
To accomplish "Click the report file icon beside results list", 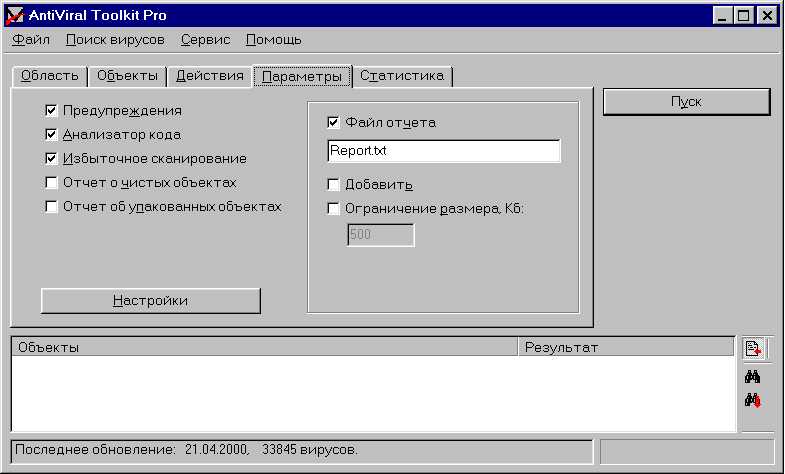I will point(752,348).
